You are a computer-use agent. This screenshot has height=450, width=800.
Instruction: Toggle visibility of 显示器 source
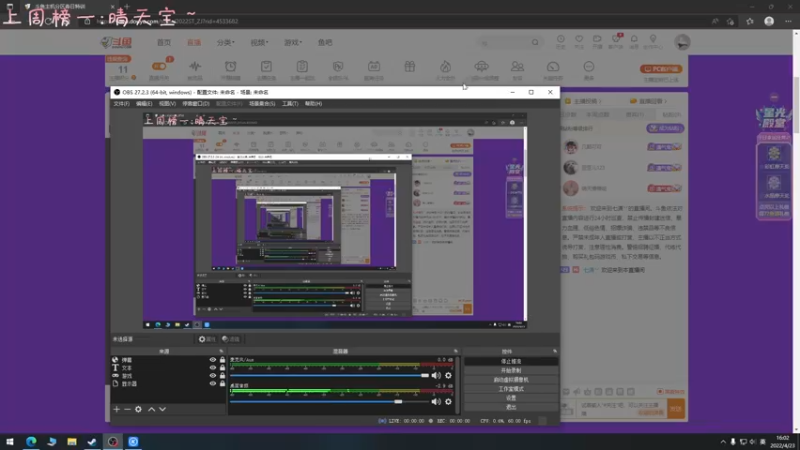(213, 383)
